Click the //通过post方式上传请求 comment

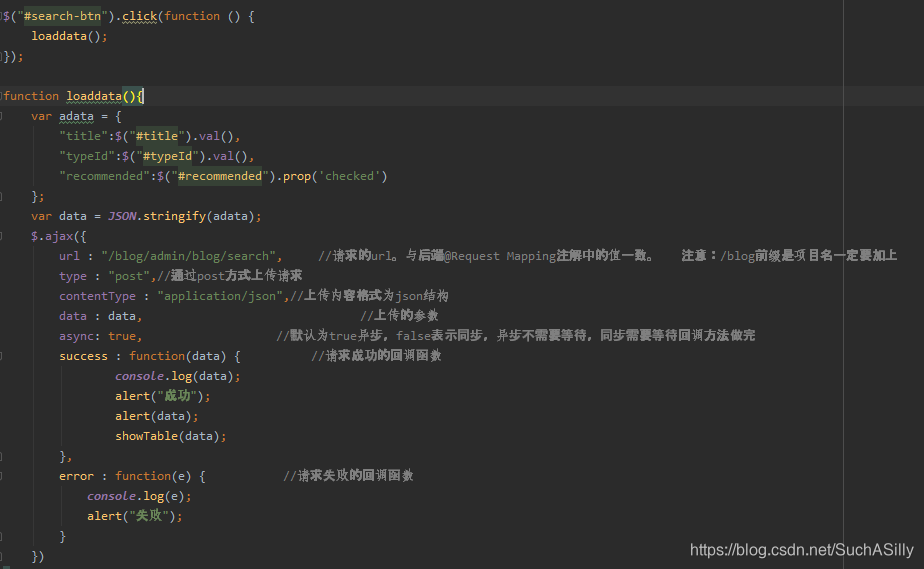pyautogui.click(x=229, y=276)
